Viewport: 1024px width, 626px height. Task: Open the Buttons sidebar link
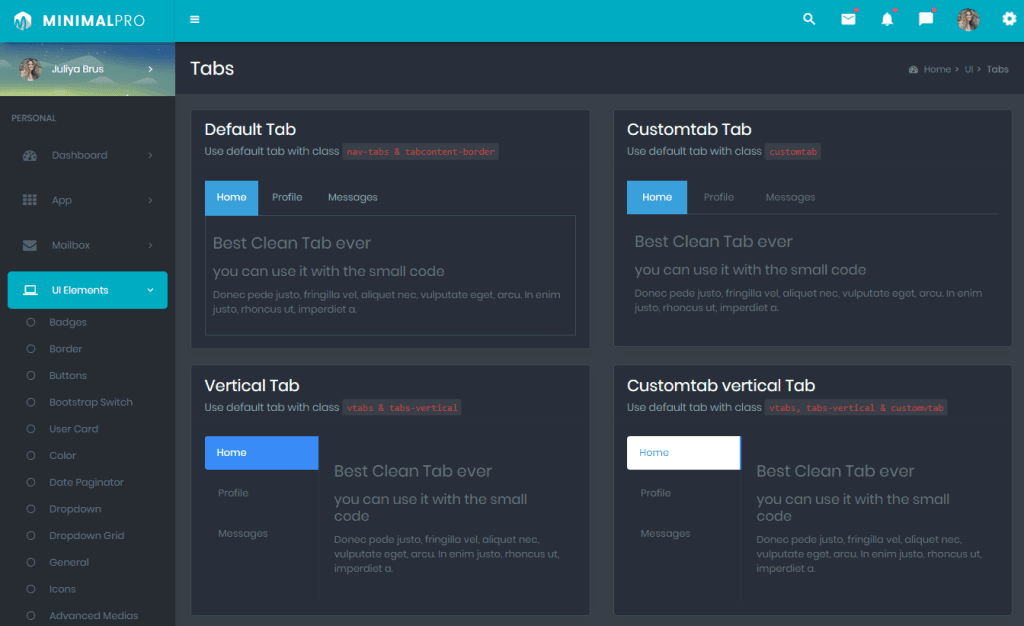click(x=68, y=375)
